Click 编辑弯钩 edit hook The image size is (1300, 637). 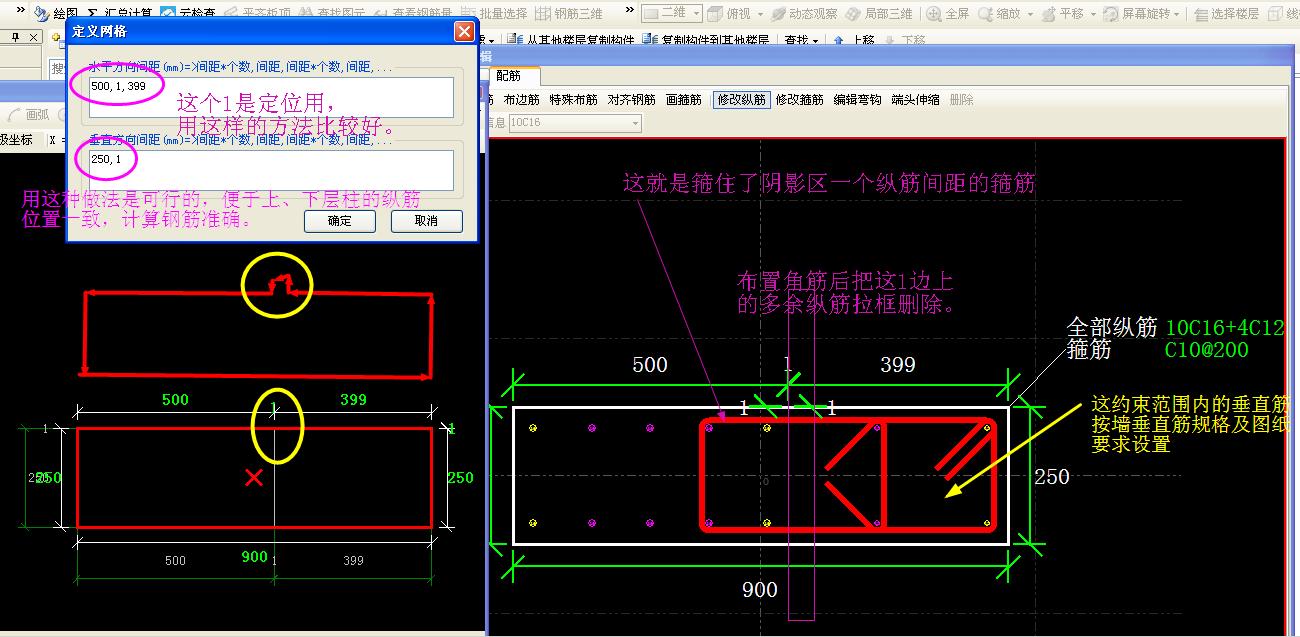(858, 100)
